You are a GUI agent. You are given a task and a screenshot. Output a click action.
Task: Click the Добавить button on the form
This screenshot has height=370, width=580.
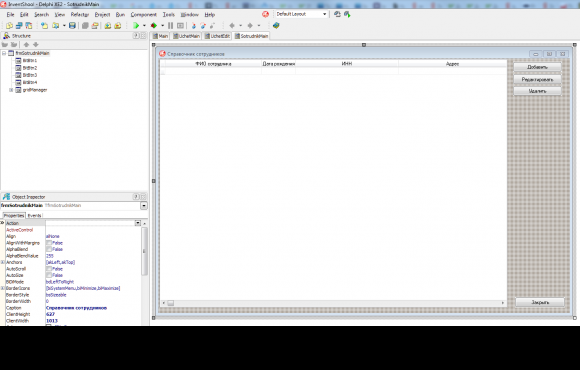[537, 67]
